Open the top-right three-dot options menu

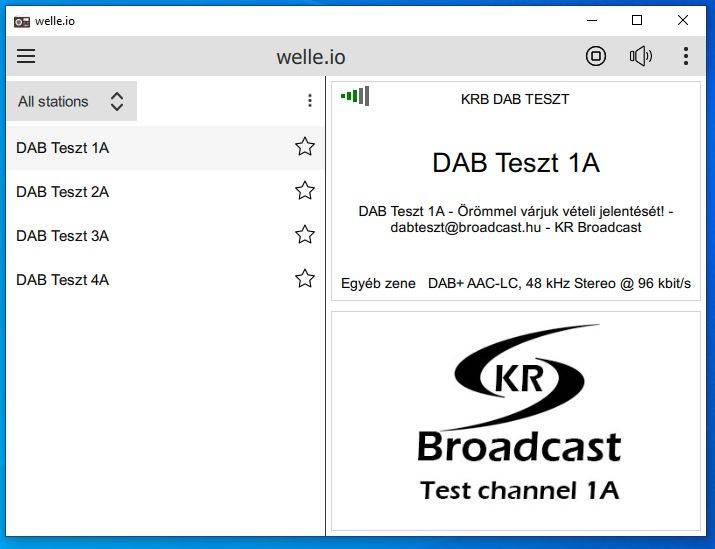coord(685,56)
